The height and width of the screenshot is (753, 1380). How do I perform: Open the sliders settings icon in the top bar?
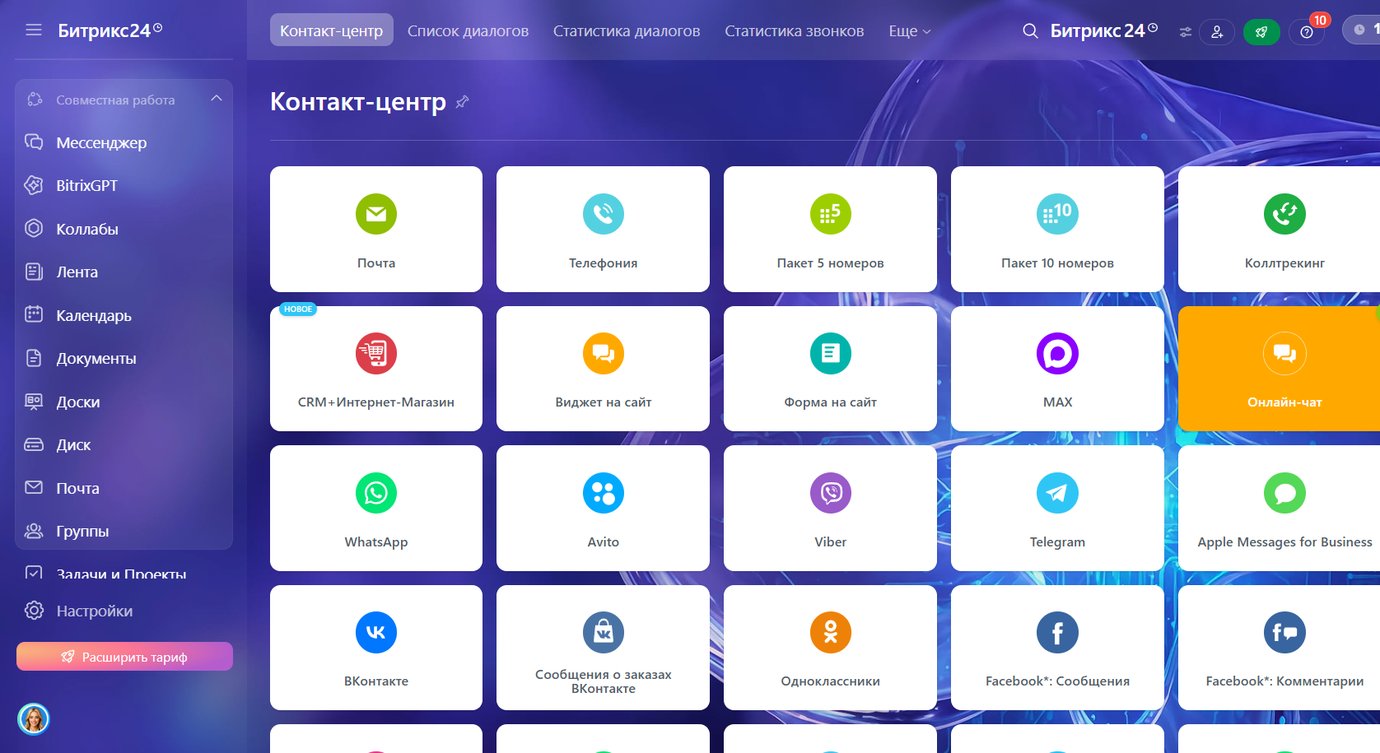1185,32
